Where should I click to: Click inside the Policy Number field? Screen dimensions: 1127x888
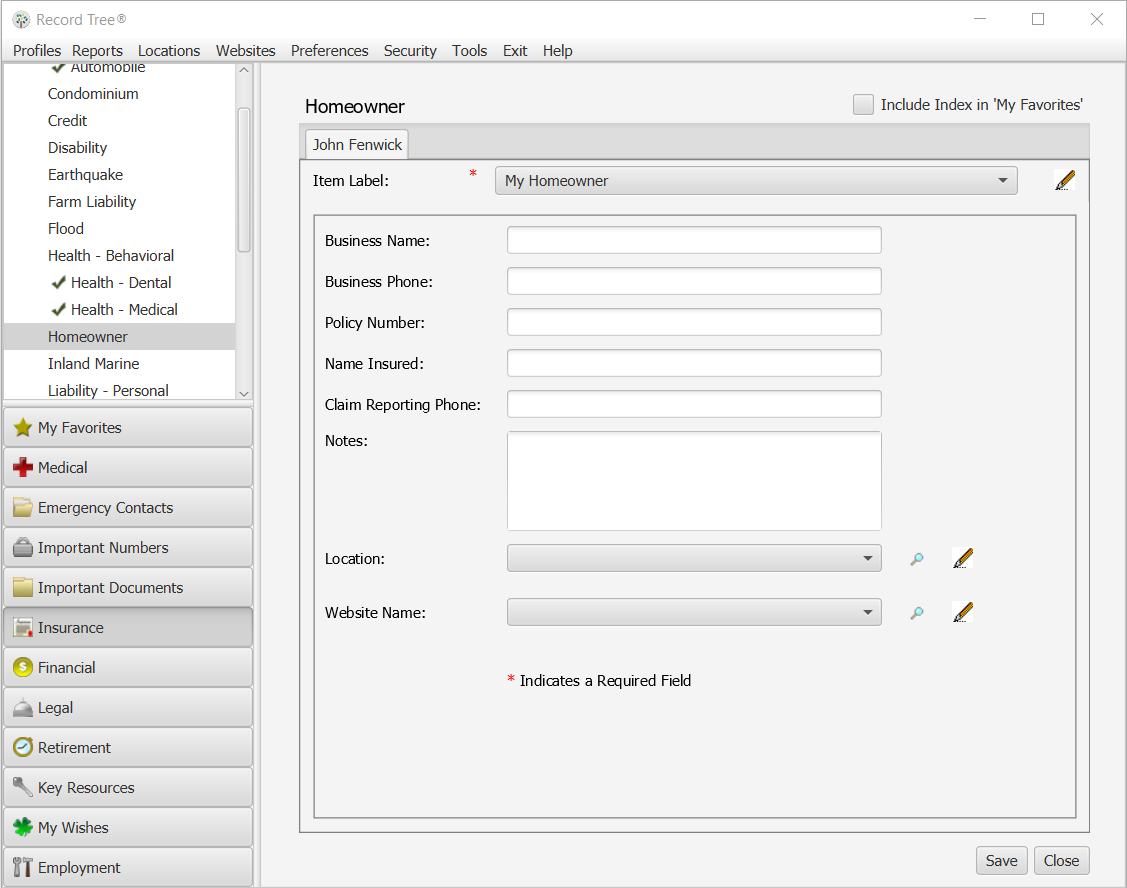[x=694, y=322]
